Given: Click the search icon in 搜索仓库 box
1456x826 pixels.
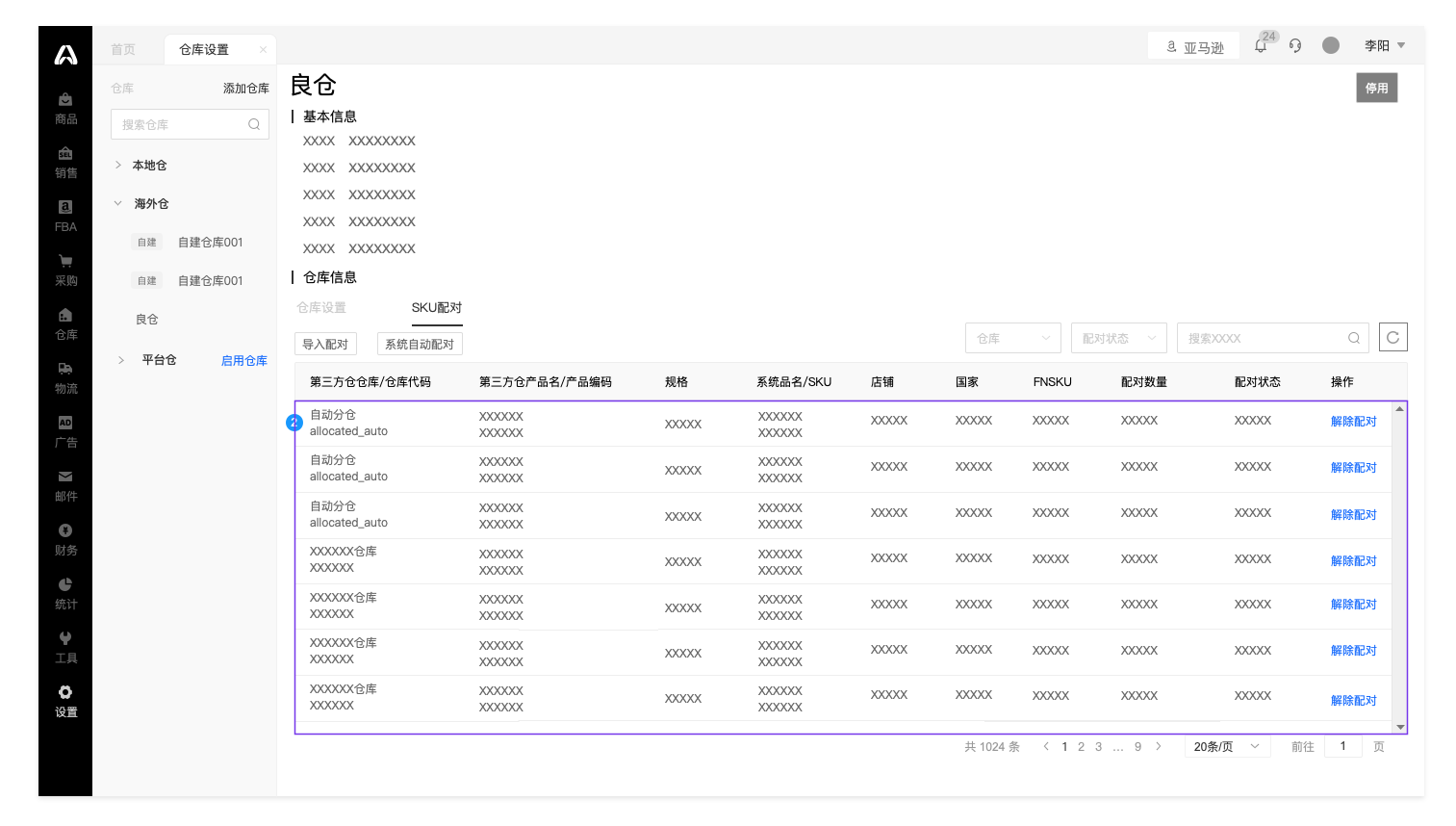Looking at the screenshot, I should click(x=254, y=124).
